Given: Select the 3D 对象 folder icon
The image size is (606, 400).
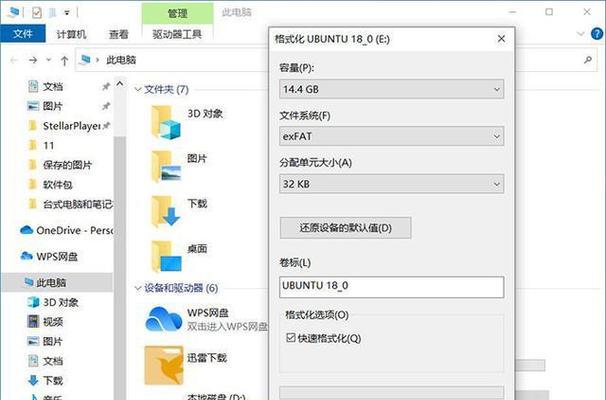Looking at the screenshot, I should coord(165,122).
